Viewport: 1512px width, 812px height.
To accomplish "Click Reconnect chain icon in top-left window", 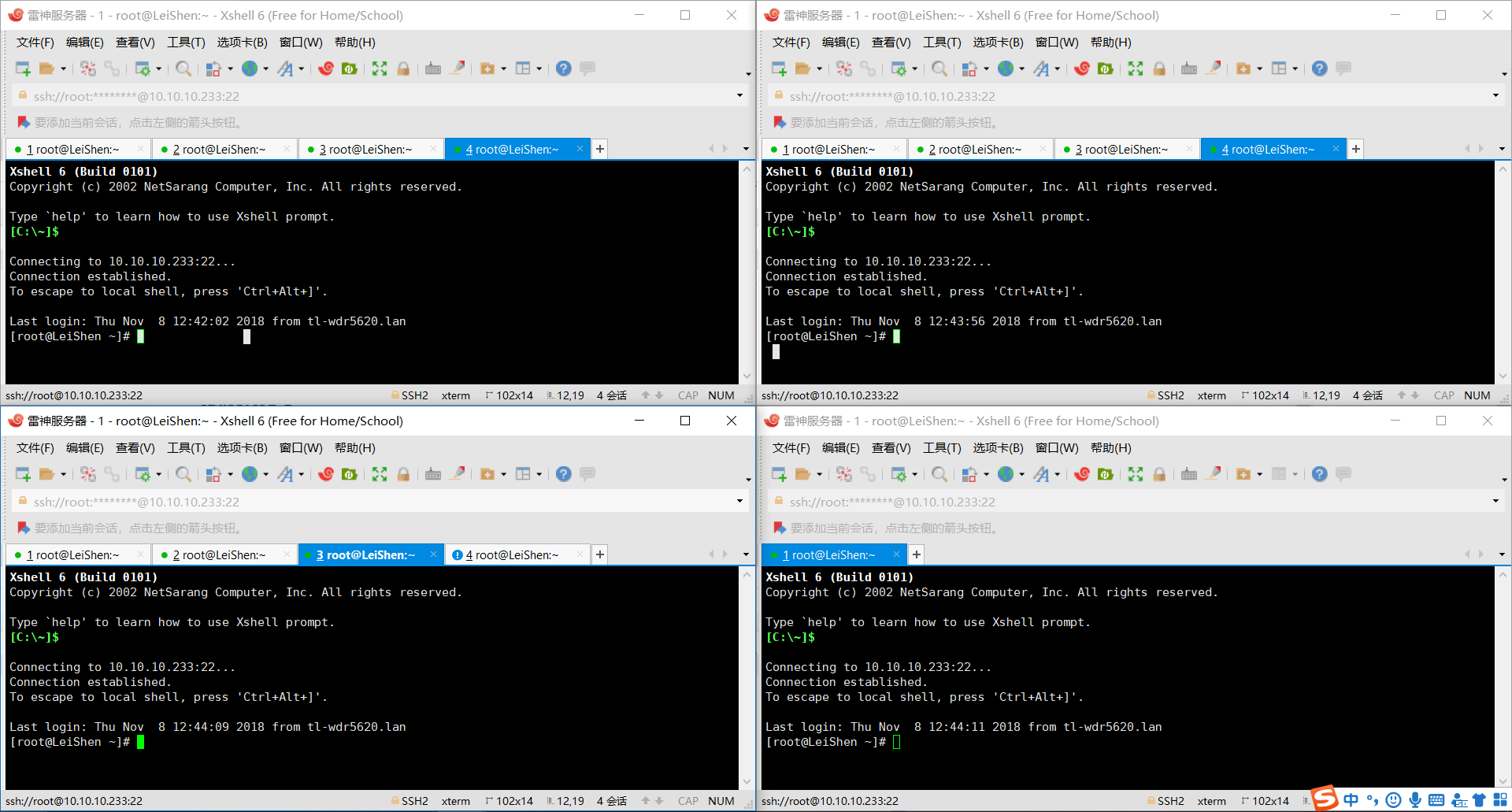I will [x=112, y=69].
